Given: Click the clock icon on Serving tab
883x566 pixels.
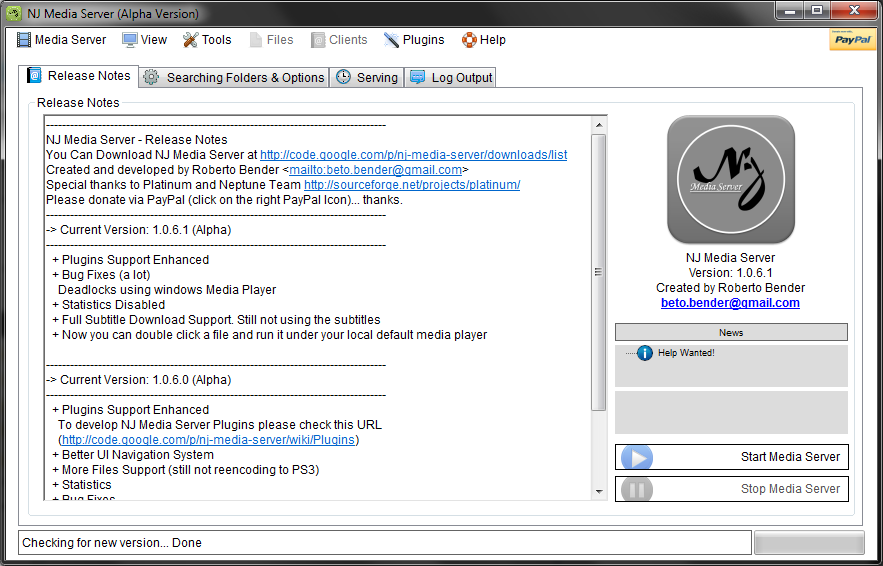Looking at the screenshot, I should [343, 77].
